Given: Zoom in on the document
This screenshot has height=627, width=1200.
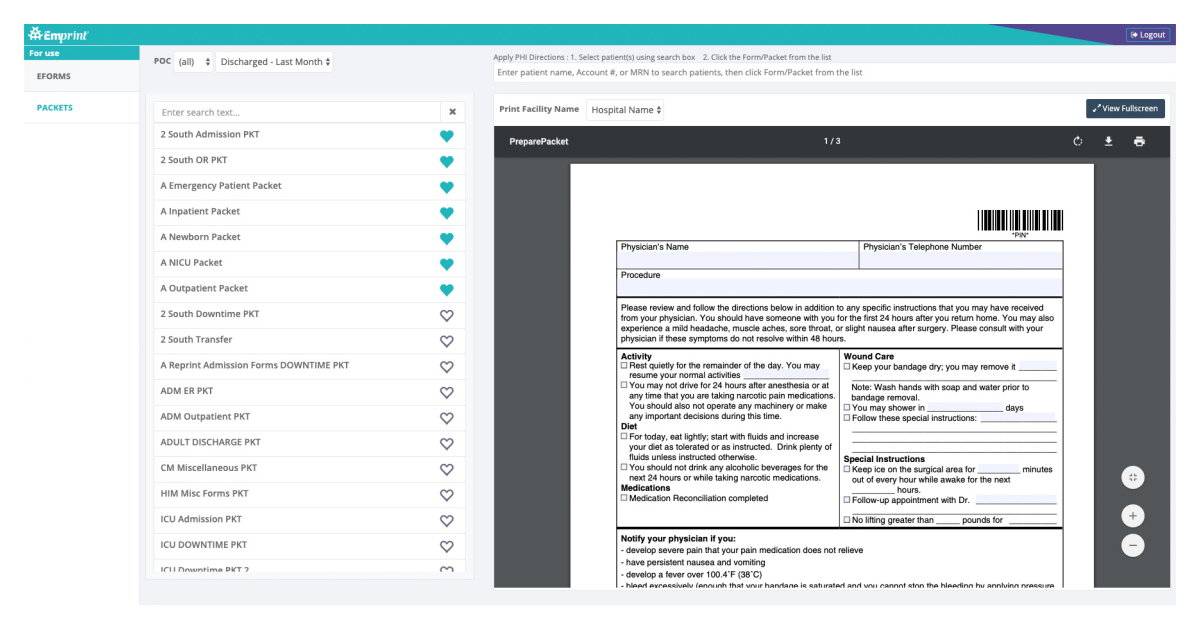Looking at the screenshot, I should [1132, 515].
